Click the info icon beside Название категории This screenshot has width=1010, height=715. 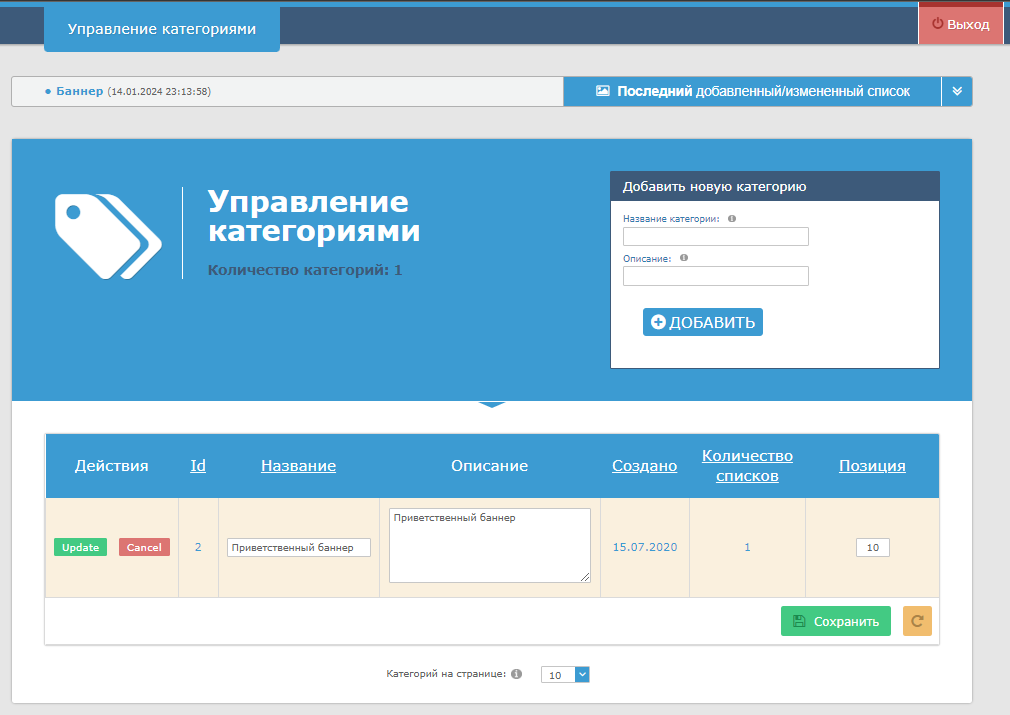click(732, 219)
